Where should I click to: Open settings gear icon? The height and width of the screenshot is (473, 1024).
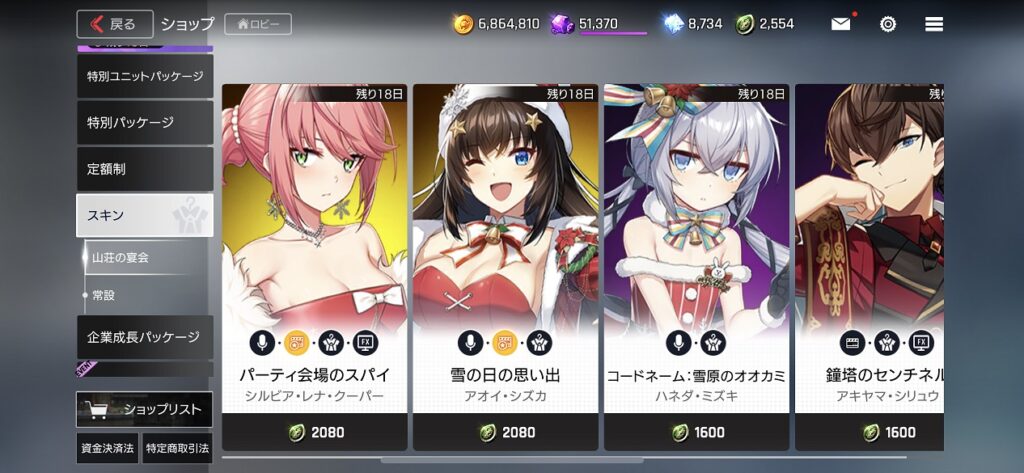888,24
